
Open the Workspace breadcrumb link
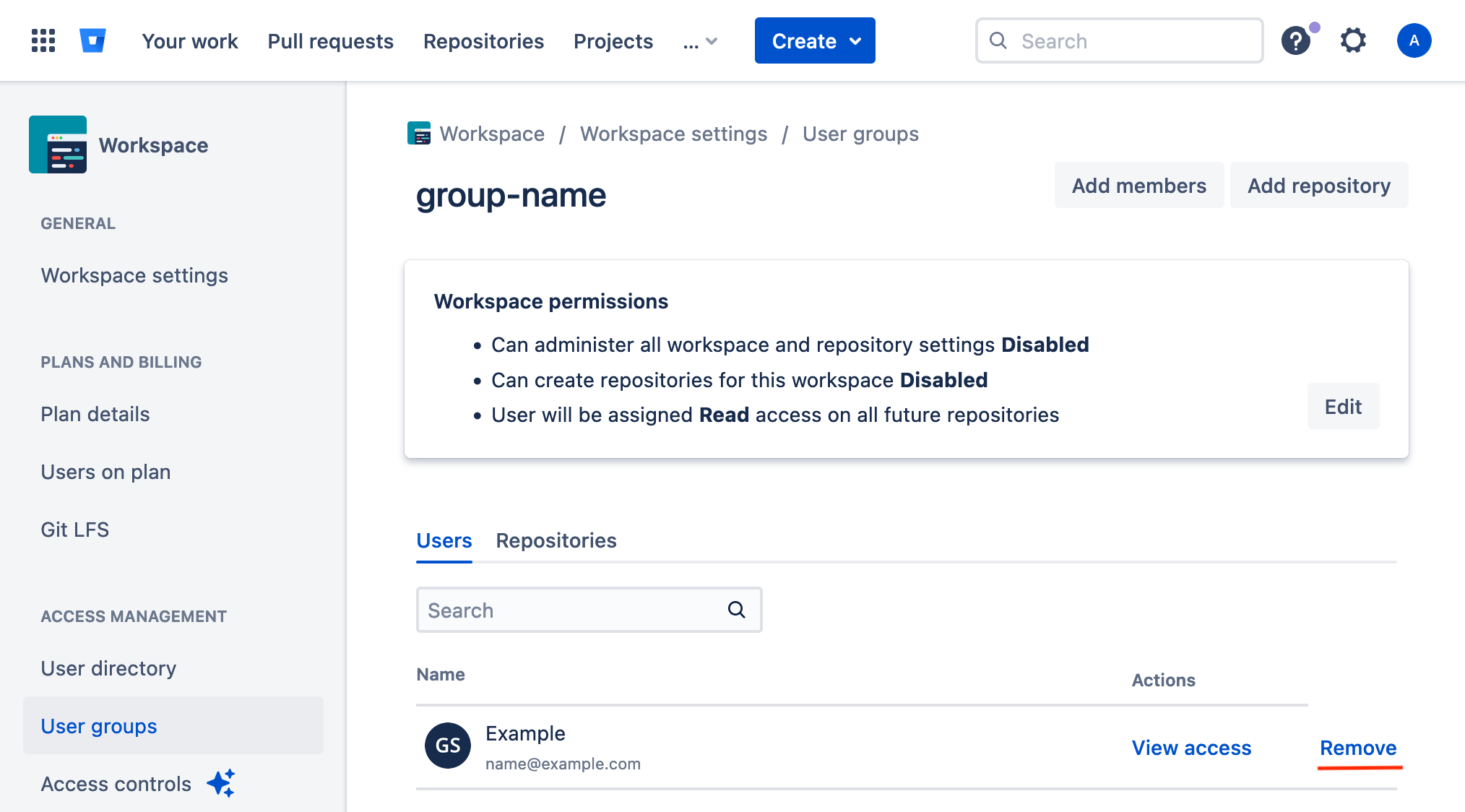click(x=492, y=134)
